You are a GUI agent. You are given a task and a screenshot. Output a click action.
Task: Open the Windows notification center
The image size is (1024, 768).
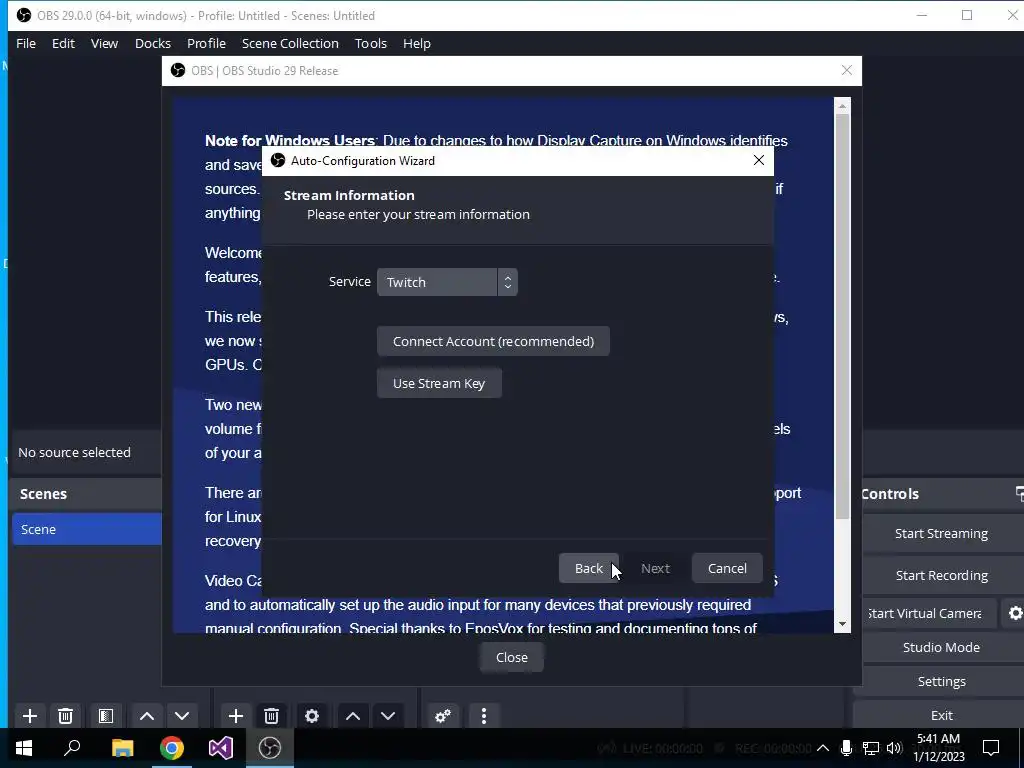coord(991,748)
